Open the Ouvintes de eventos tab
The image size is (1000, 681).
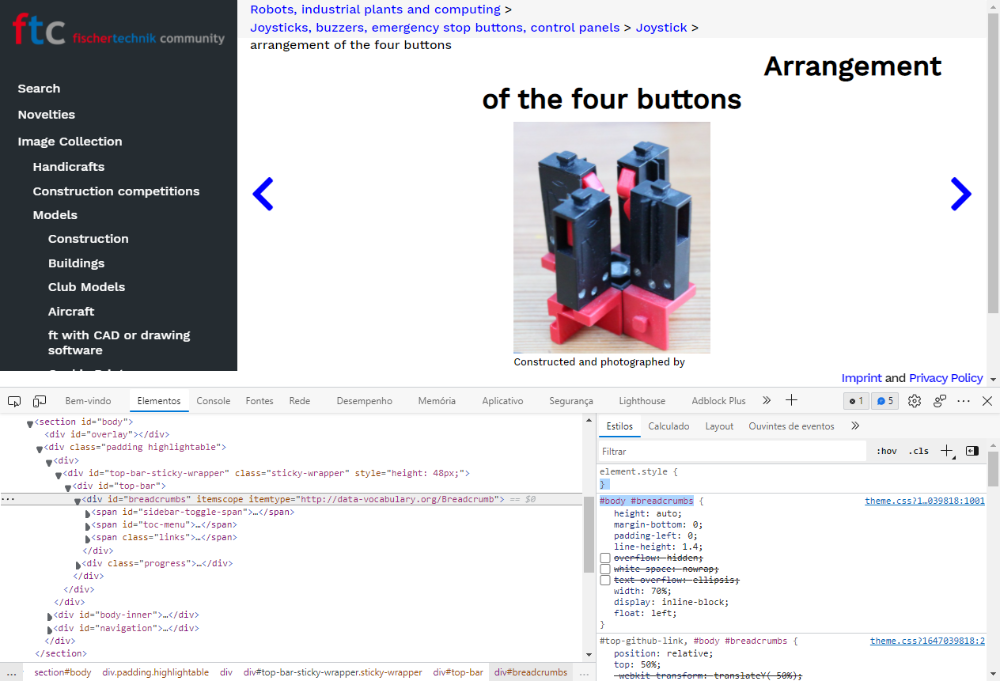pyautogui.click(x=791, y=426)
